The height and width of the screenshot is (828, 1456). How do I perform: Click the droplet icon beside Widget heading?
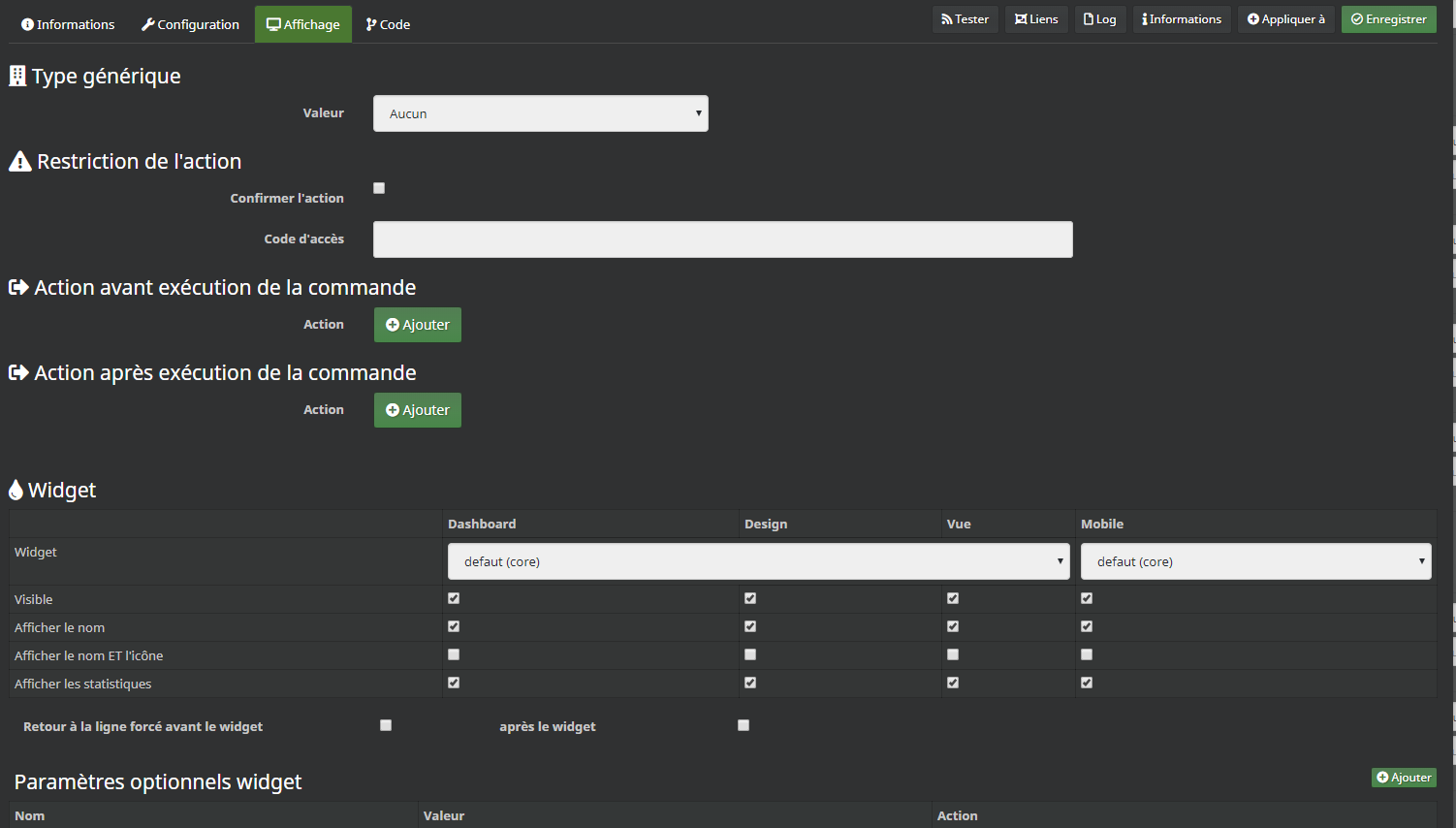[16, 490]
